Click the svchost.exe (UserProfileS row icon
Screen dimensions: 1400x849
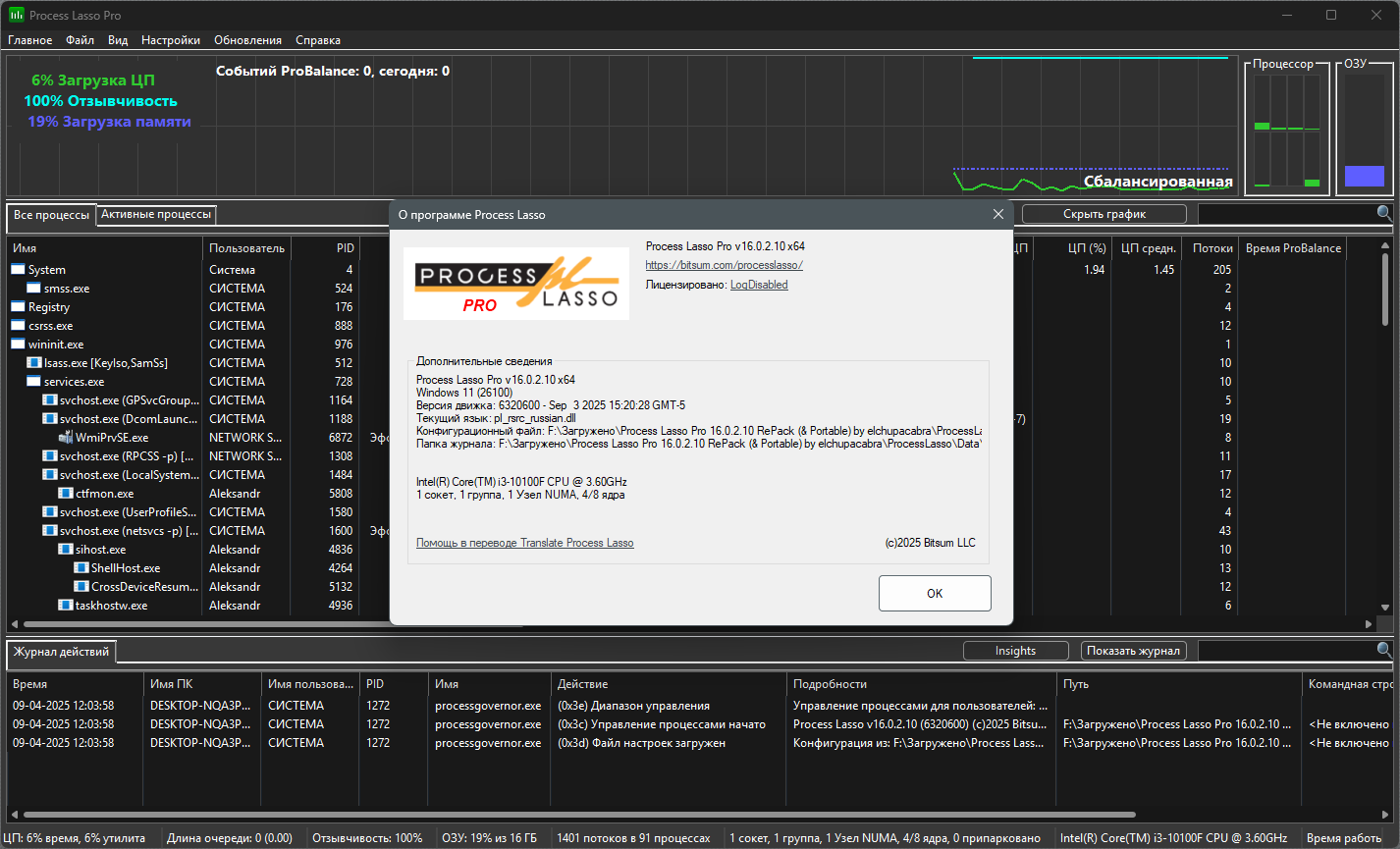coord(49,512)
